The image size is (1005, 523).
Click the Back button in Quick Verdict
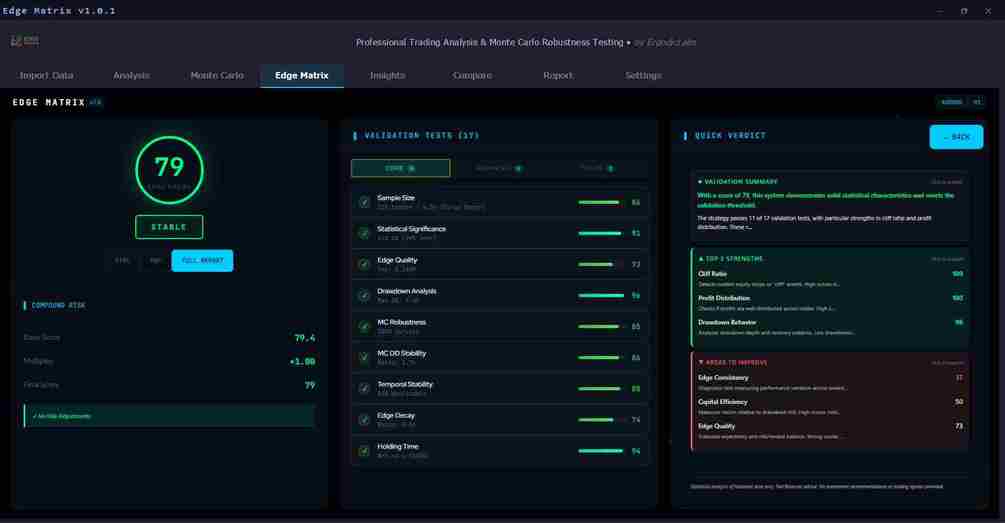tap(956, 137)
